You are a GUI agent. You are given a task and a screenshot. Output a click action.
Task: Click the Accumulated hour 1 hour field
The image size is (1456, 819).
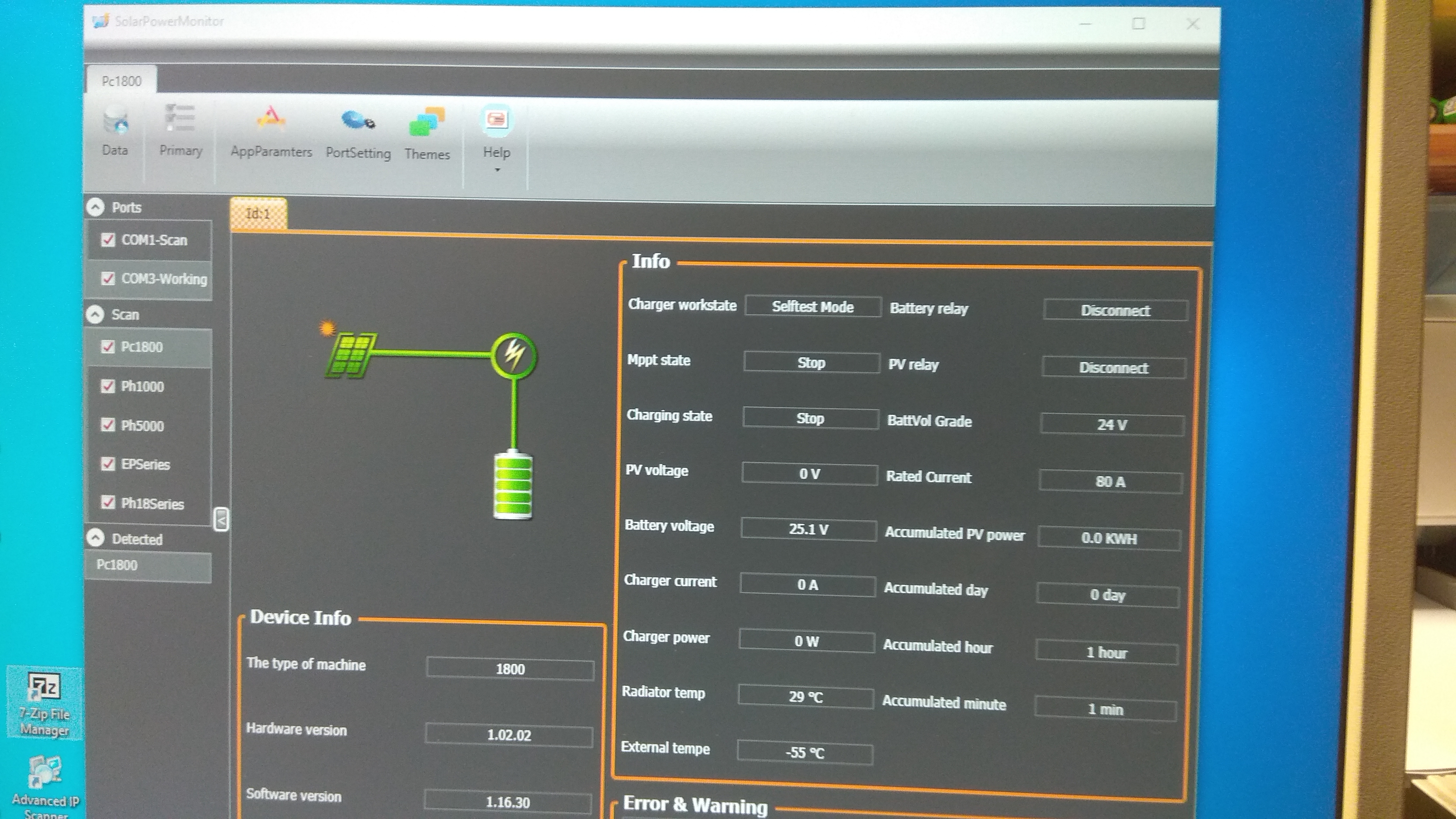pyautogui.click(x=1107, y=652)
